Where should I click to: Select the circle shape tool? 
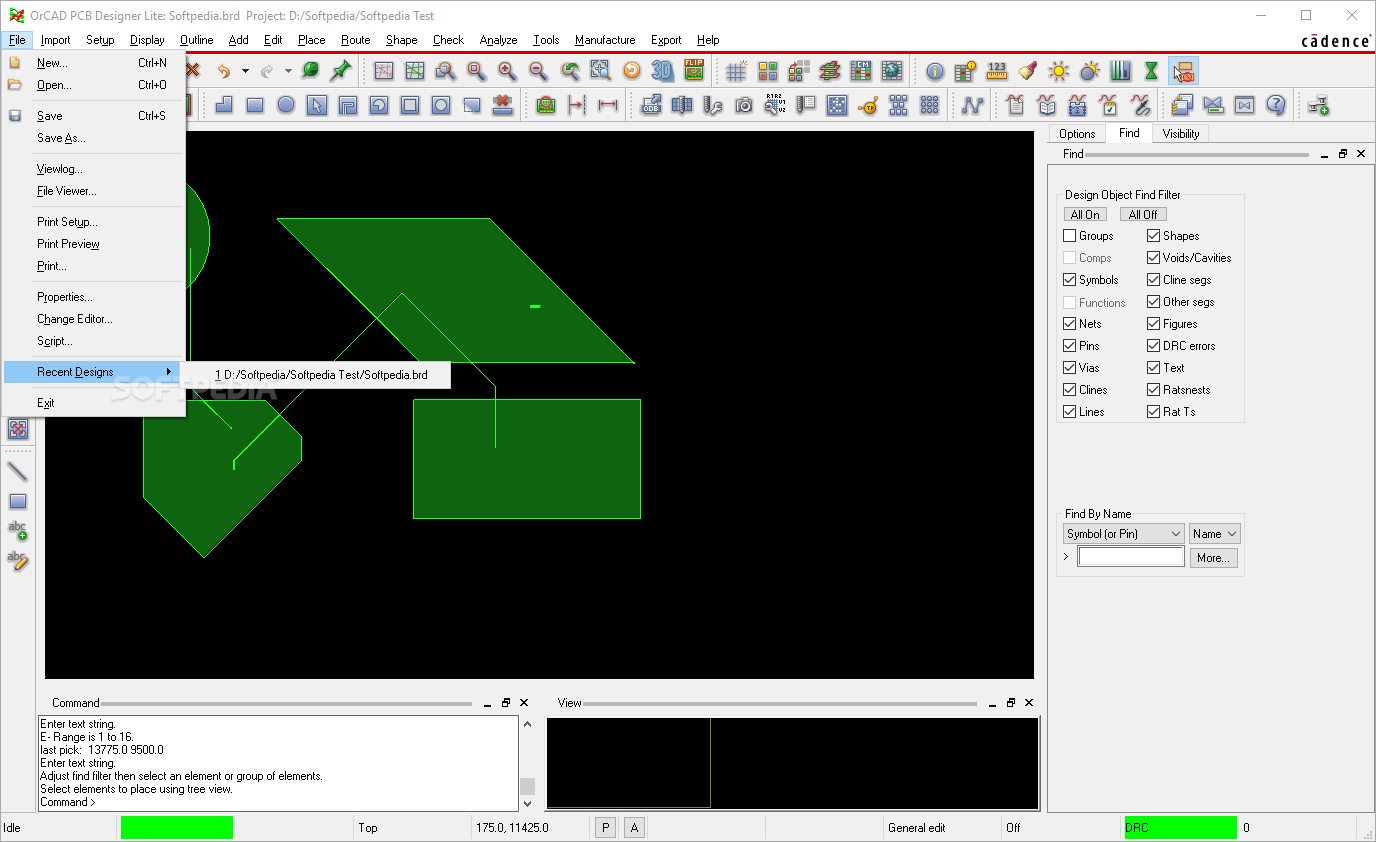(x=286, y=105)
